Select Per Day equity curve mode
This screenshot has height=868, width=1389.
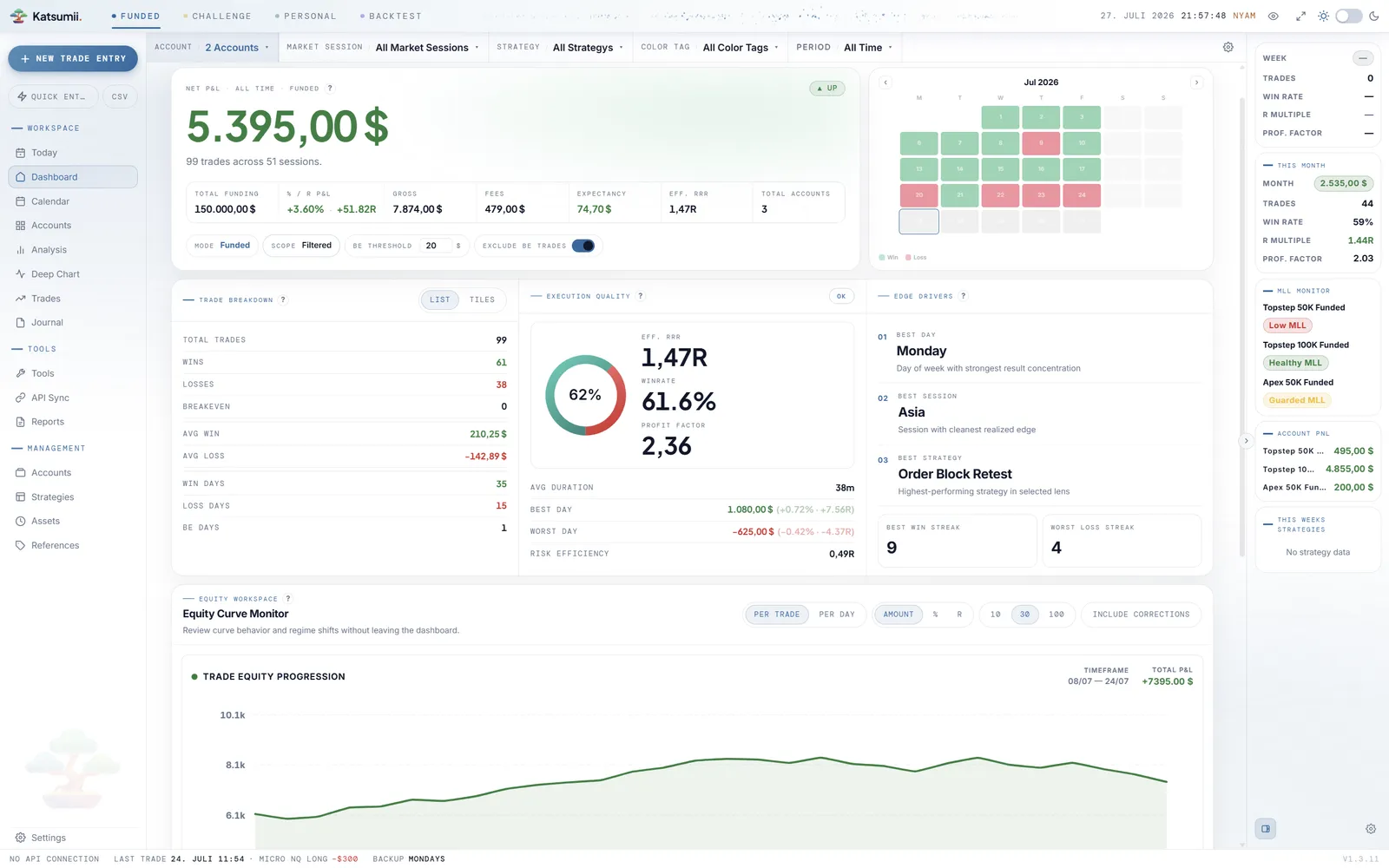tap(837, 615)
